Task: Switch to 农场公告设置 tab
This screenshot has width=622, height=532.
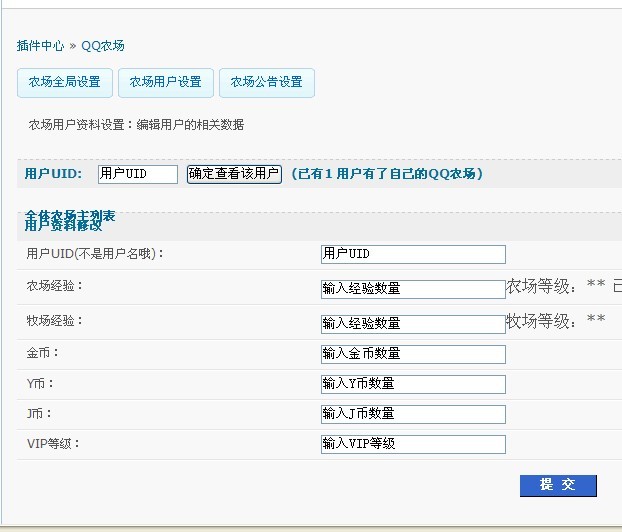Action: pyautogui.click(x=267, y=83)
